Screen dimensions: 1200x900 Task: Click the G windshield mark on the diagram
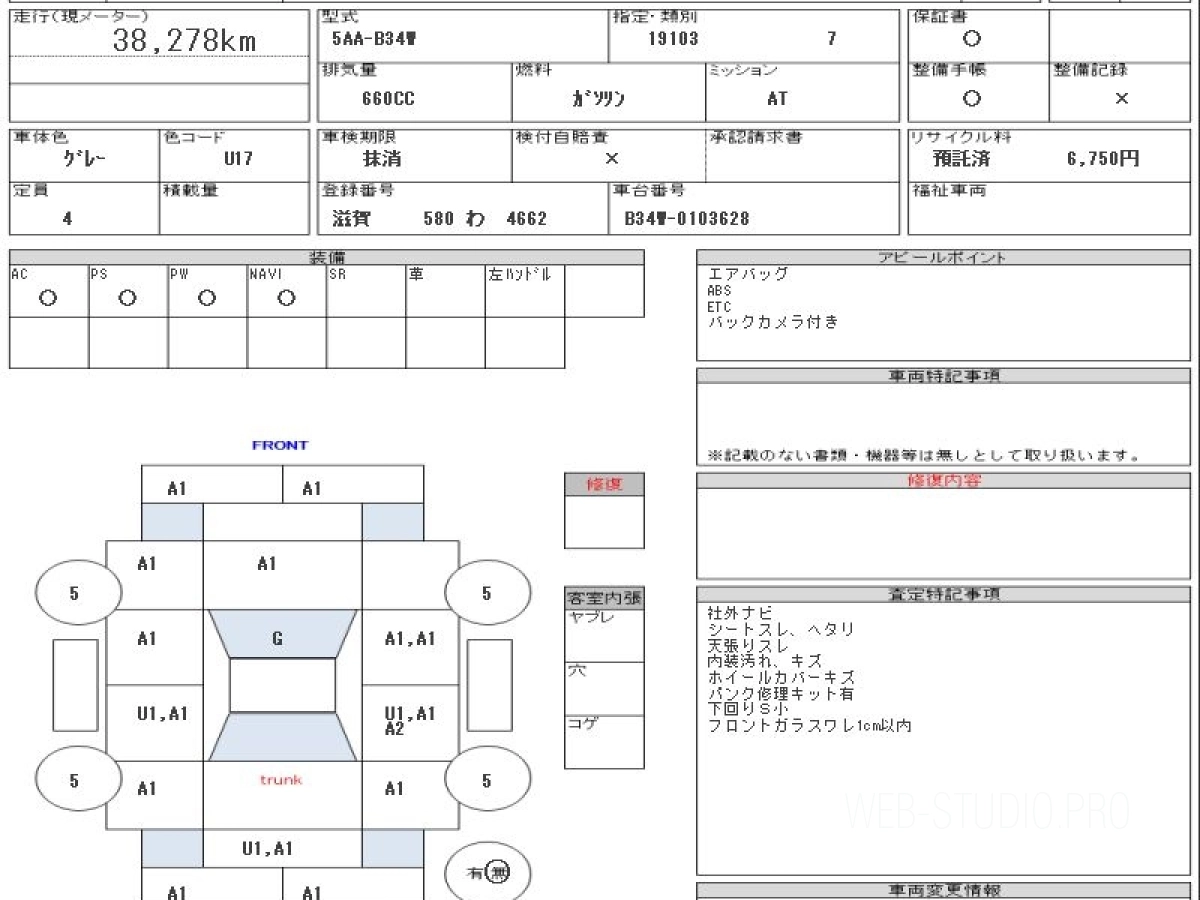pyautogui.click(x=277, y=638)
